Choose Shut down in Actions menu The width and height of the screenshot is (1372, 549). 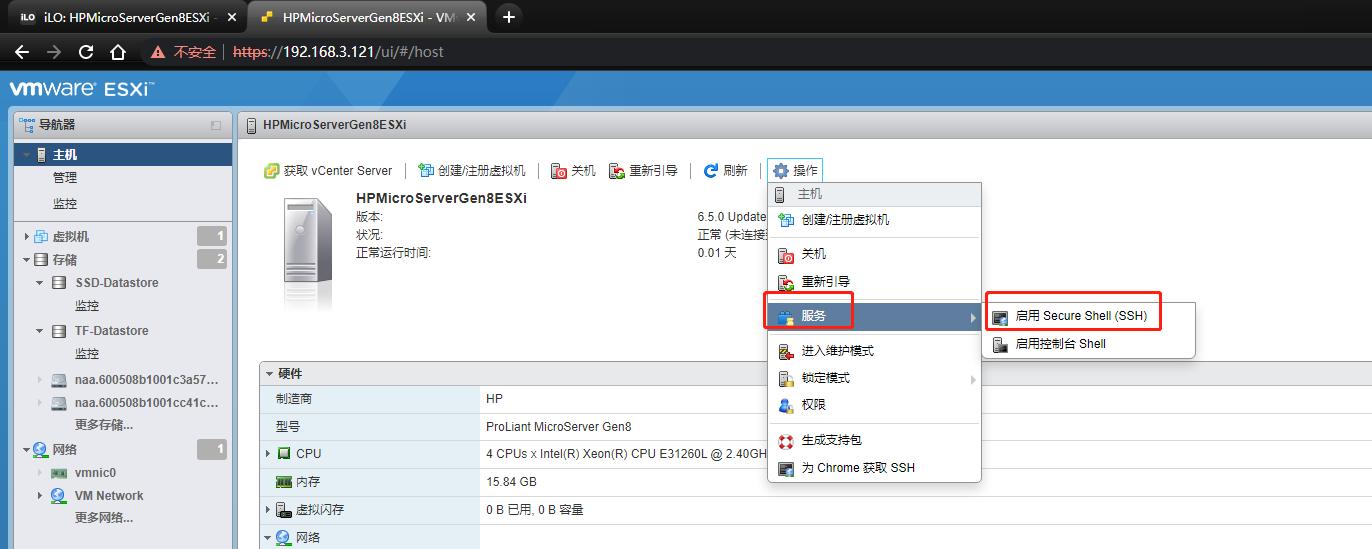pyautogui.click(x=874, y=254)
